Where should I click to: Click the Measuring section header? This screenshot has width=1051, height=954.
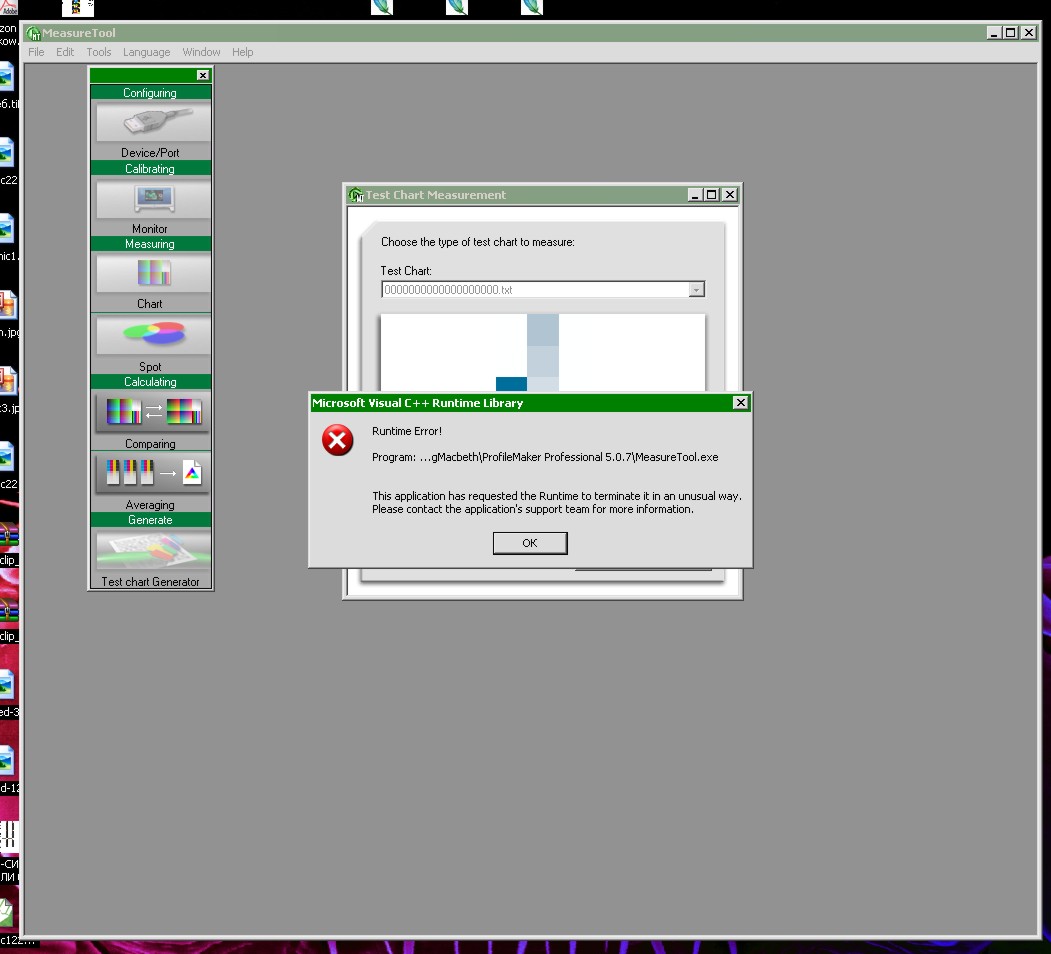(151, 244)
